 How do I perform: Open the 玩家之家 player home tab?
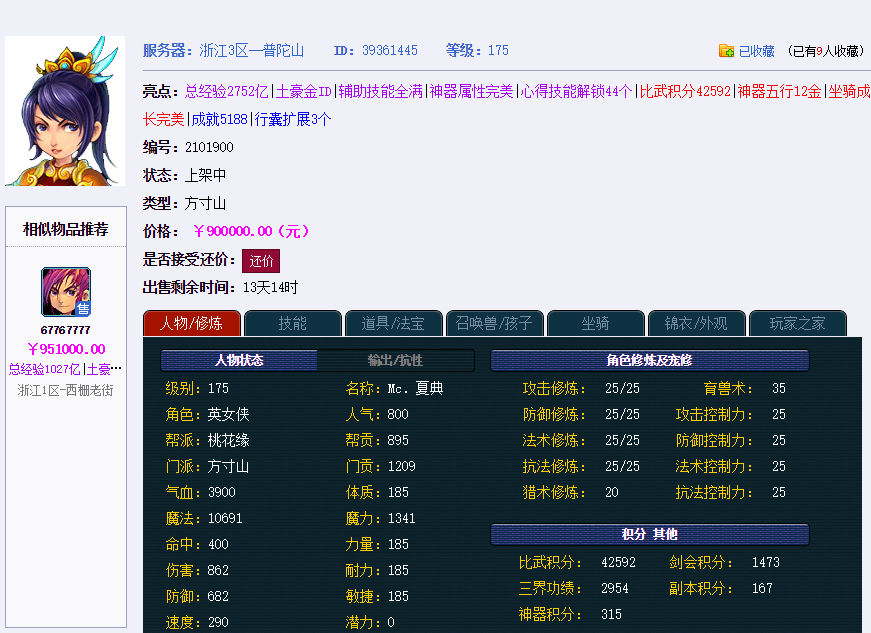[798, 323]
